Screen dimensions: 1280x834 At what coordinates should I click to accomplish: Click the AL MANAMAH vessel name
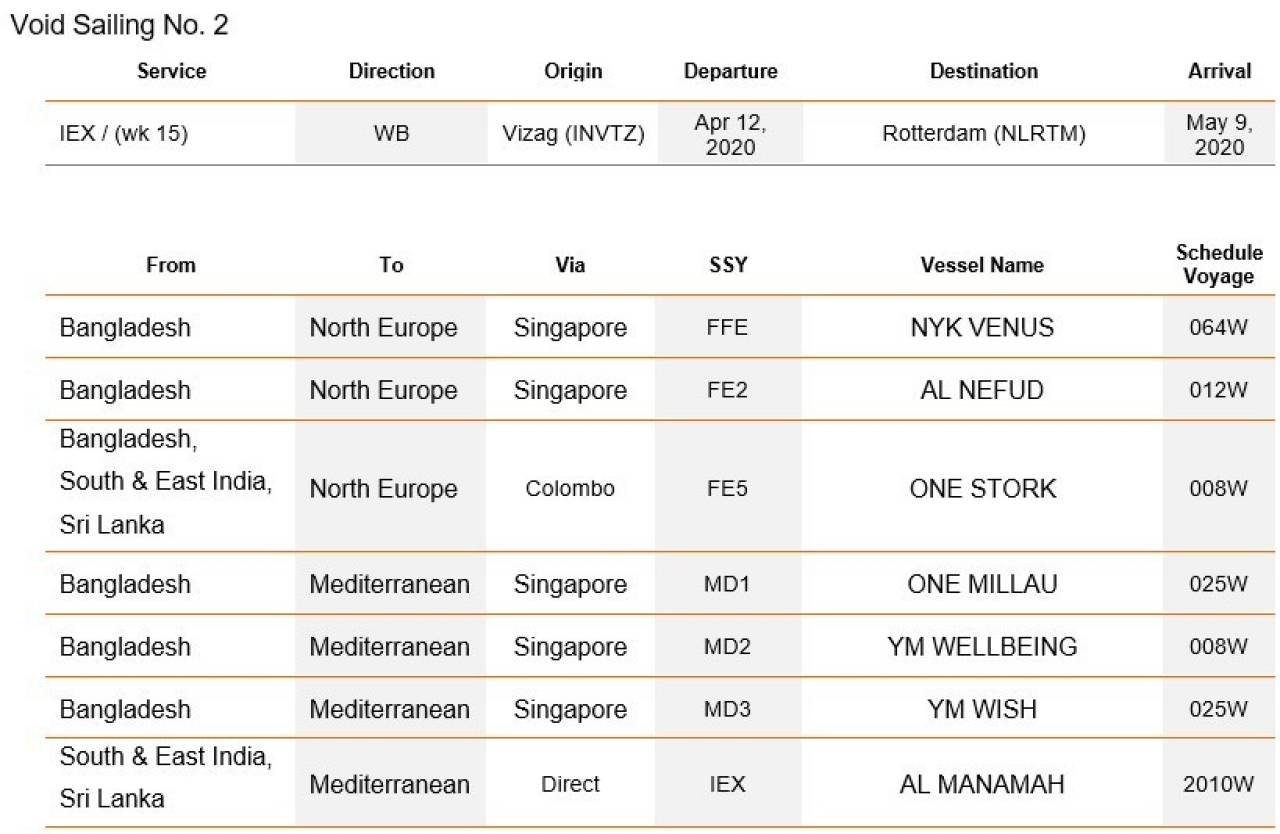click(982, 784)
